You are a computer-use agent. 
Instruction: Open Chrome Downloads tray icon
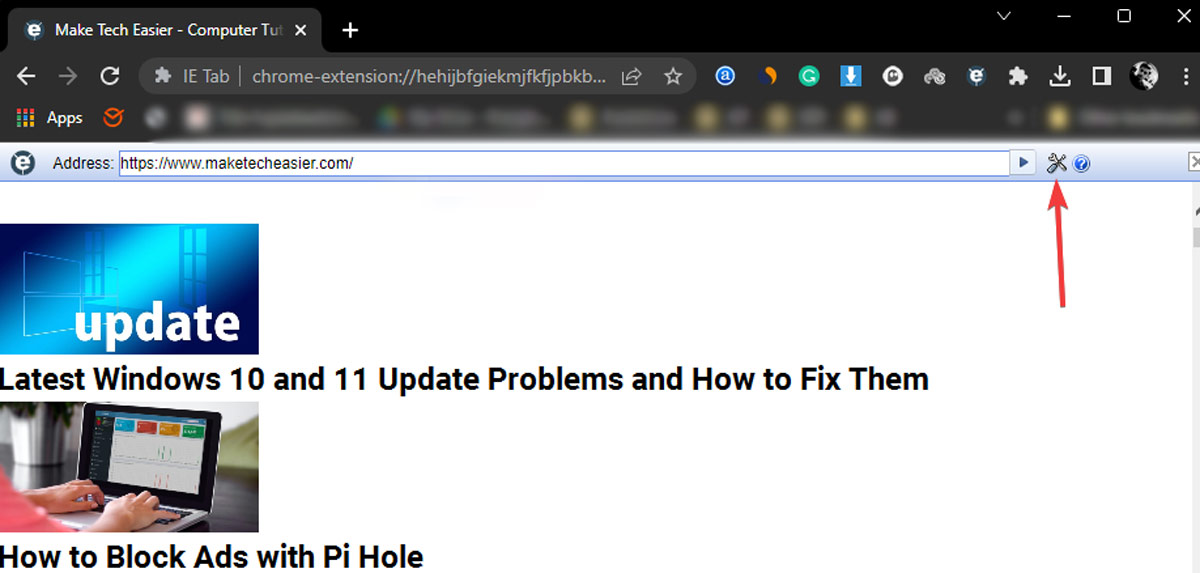(1060, 76)
